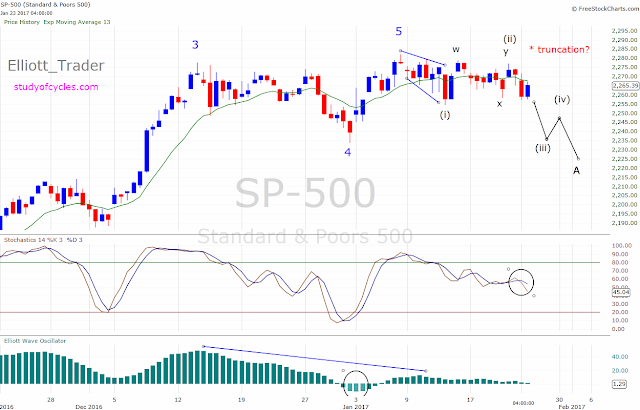
Task: Click the date axis label 30
Action: click(559, 400)
